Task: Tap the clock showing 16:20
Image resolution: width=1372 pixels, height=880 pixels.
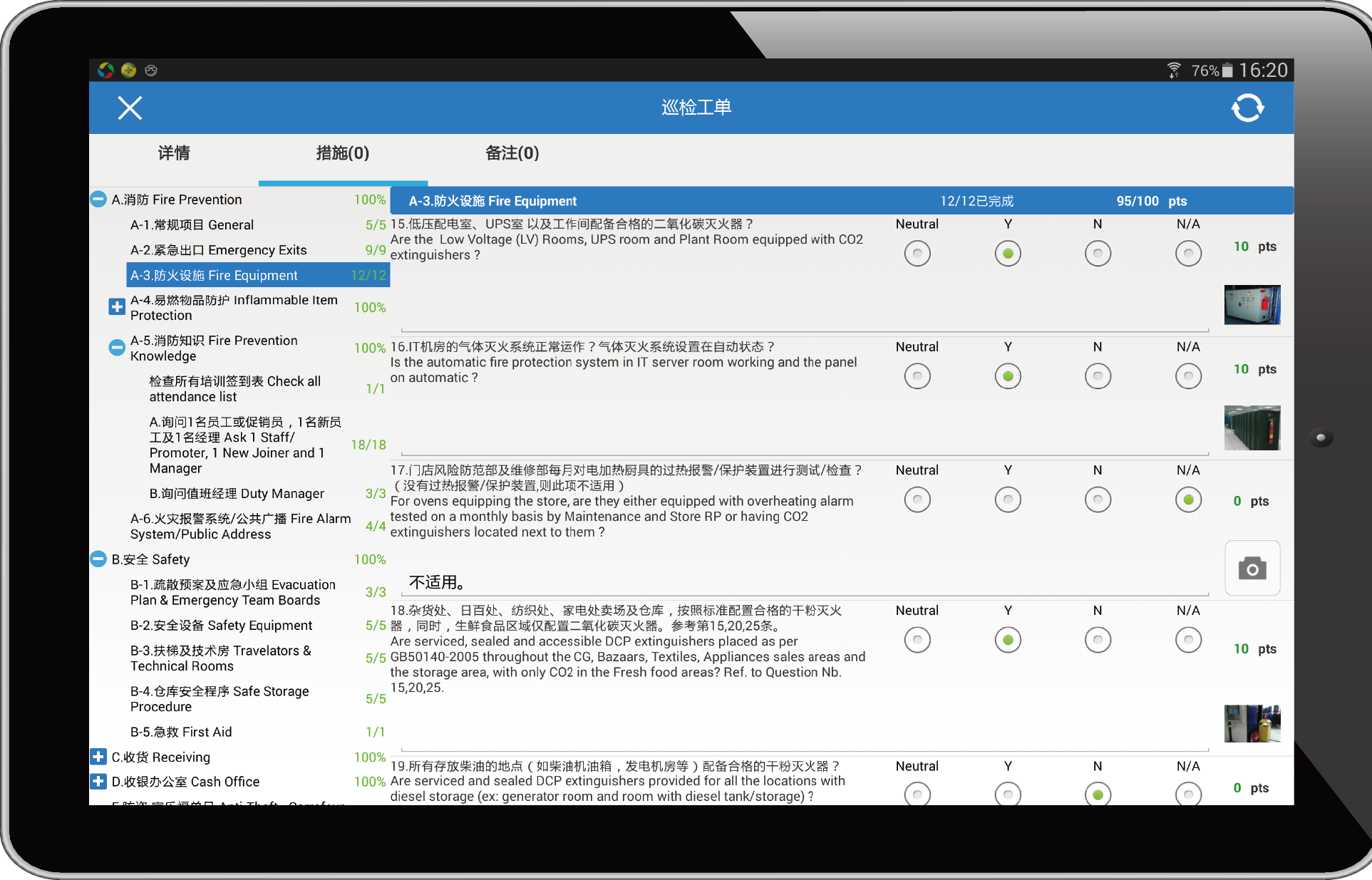Action: click(1263, 70)
